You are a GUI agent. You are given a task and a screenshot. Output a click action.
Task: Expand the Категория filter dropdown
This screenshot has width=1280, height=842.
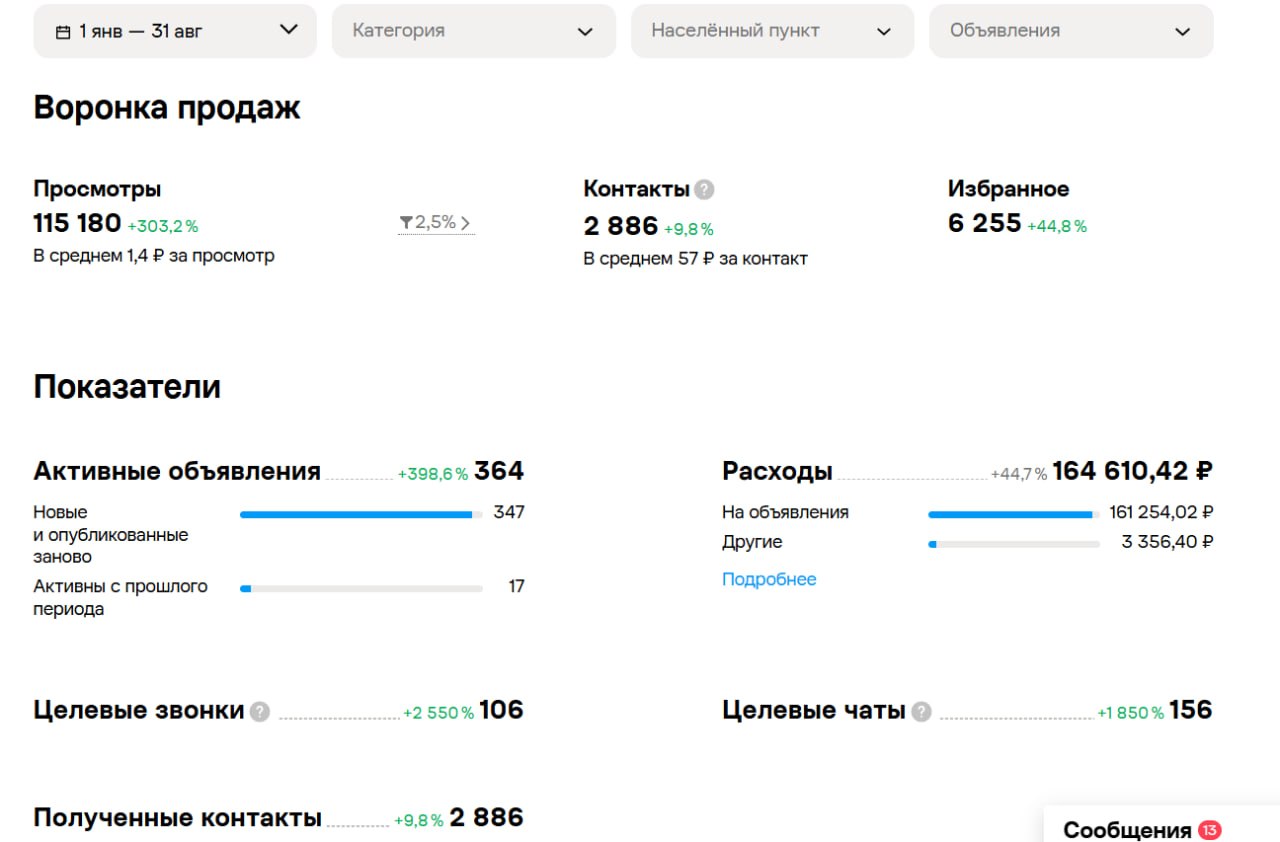[474, 31]
